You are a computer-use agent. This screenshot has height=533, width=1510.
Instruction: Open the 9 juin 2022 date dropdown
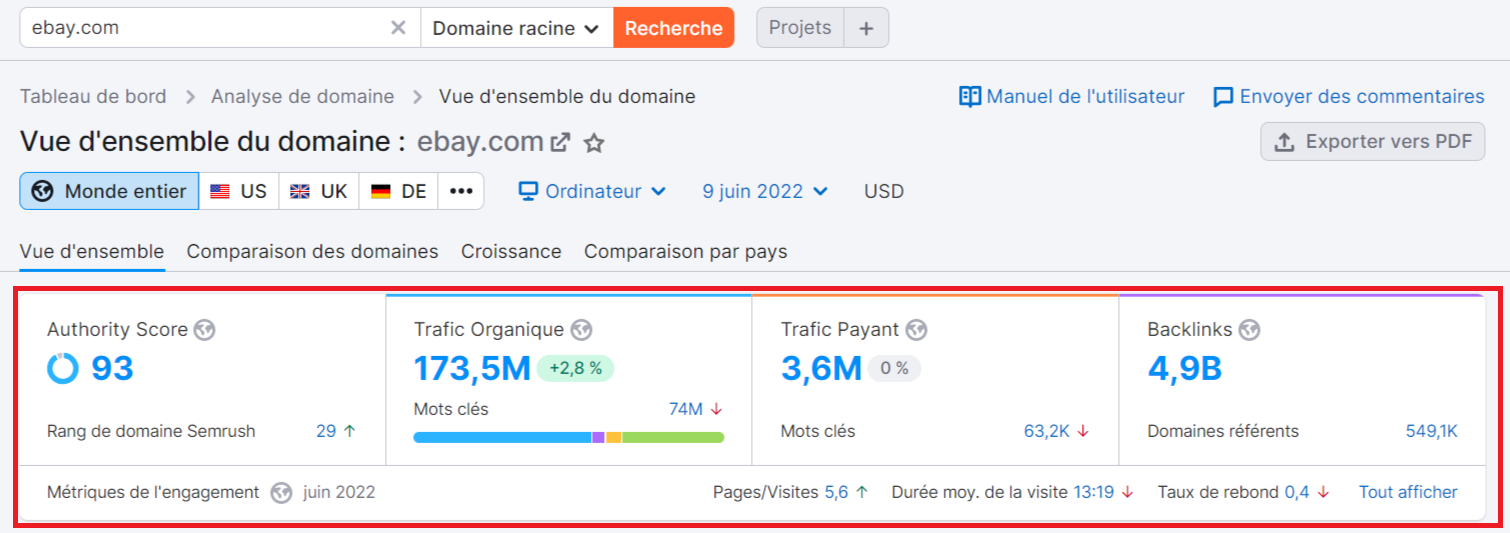[x=765, y=191]
